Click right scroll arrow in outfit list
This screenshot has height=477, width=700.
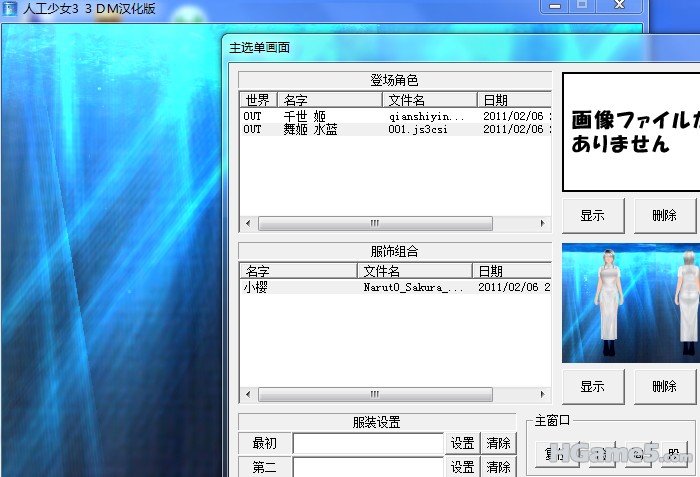[x=543, y=395]
